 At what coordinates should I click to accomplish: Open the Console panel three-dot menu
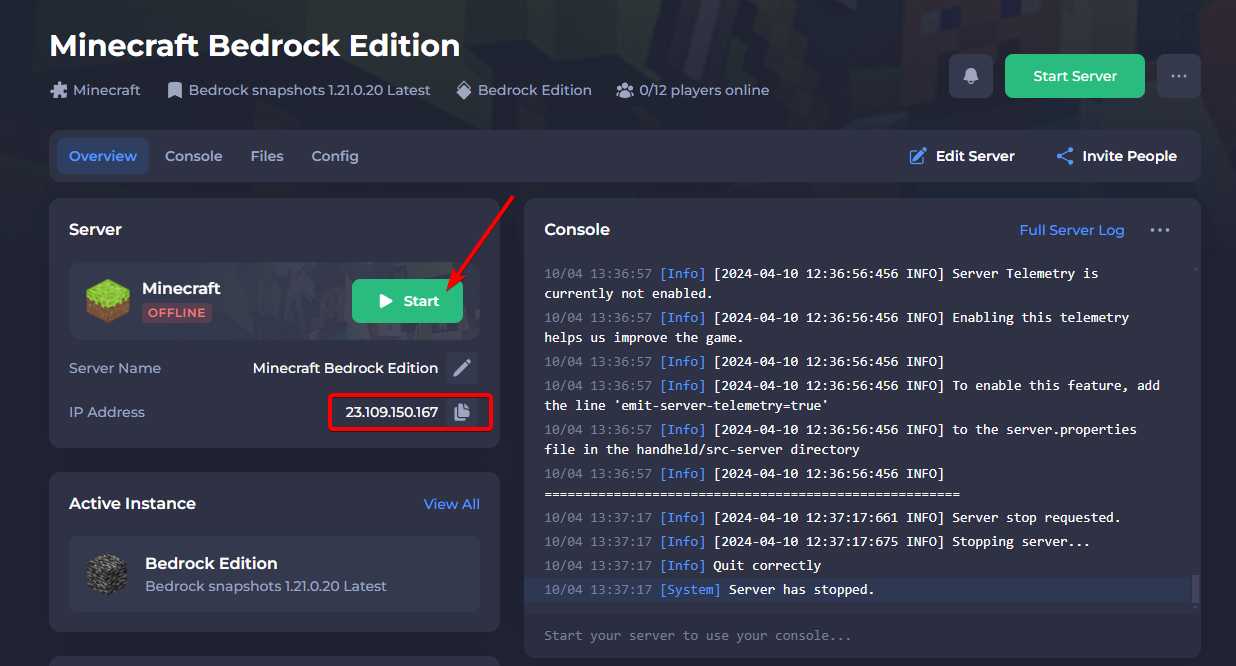[1159, 230]
